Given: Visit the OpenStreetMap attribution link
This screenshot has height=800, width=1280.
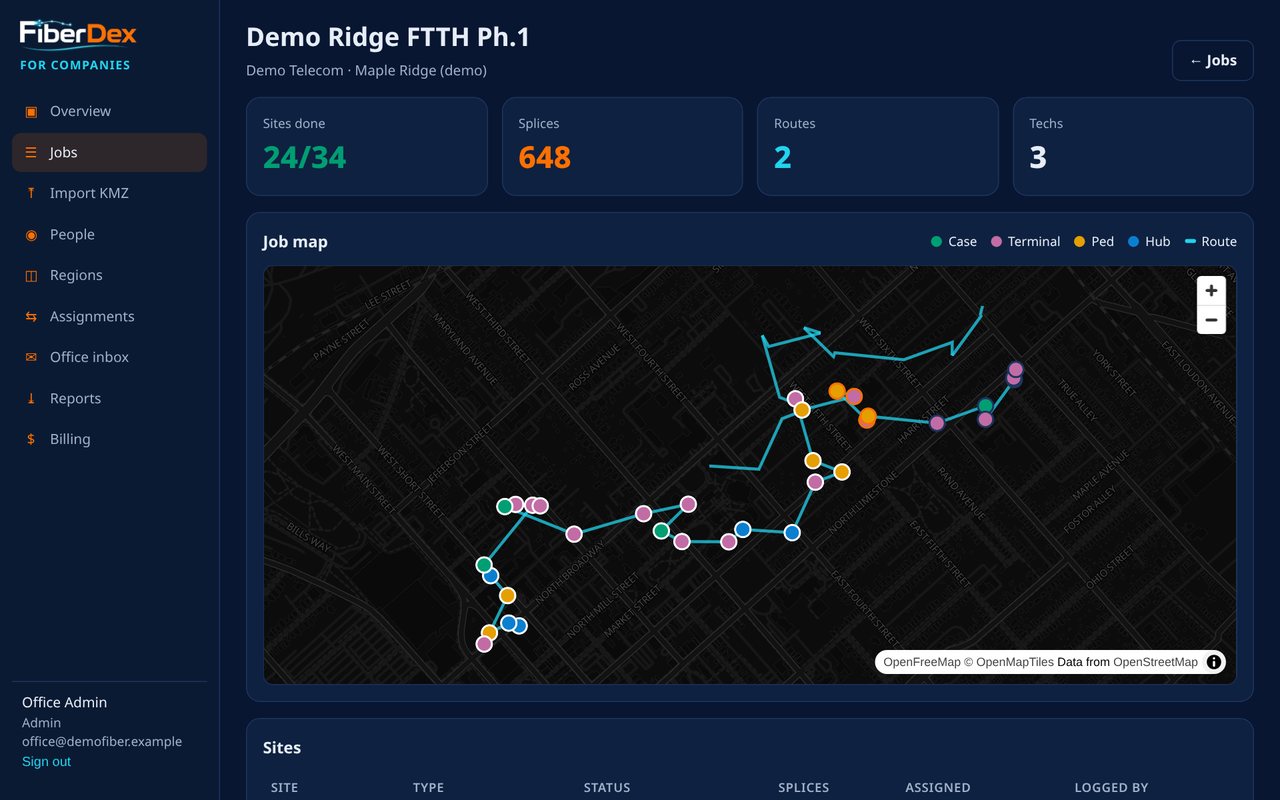Looking at the screenshot, I should (1155, 662).
